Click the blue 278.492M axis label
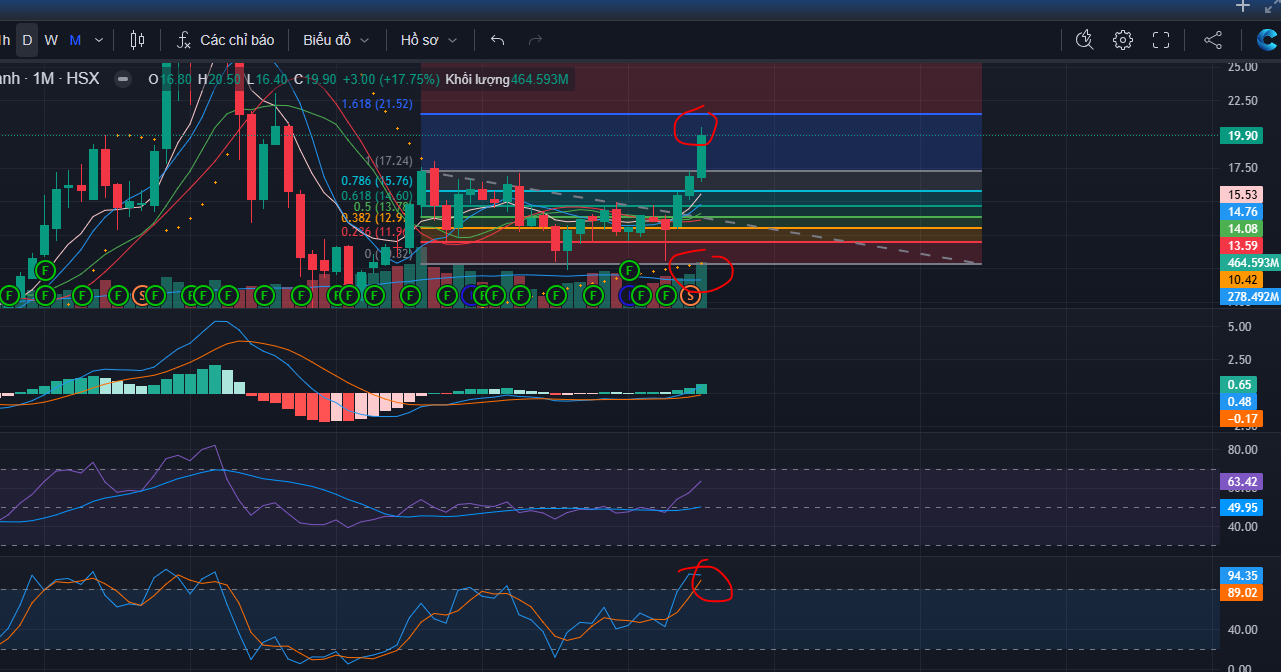The image size is (1281, 672). coord(1251,296)
